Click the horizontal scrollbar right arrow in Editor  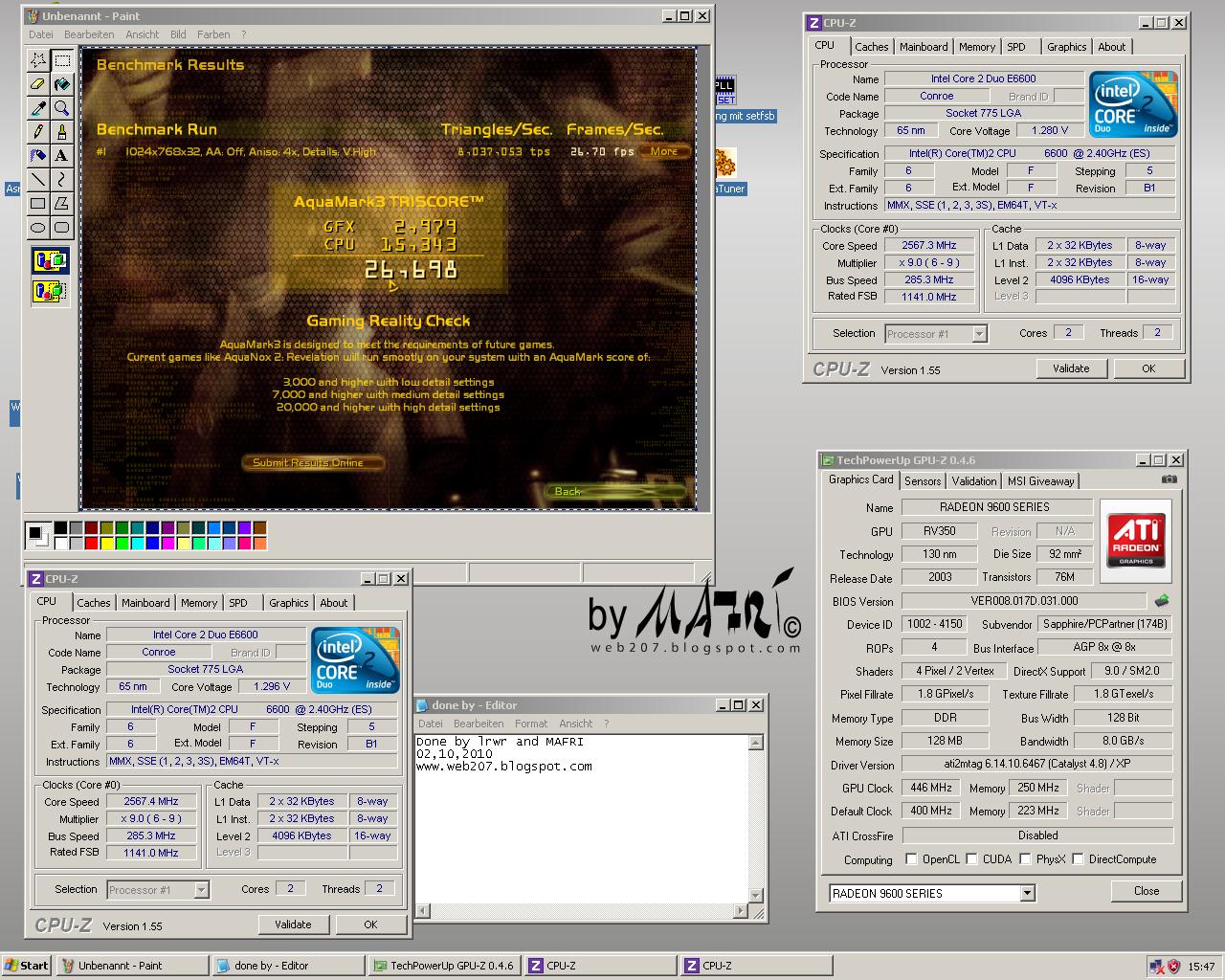click(739, 911)
